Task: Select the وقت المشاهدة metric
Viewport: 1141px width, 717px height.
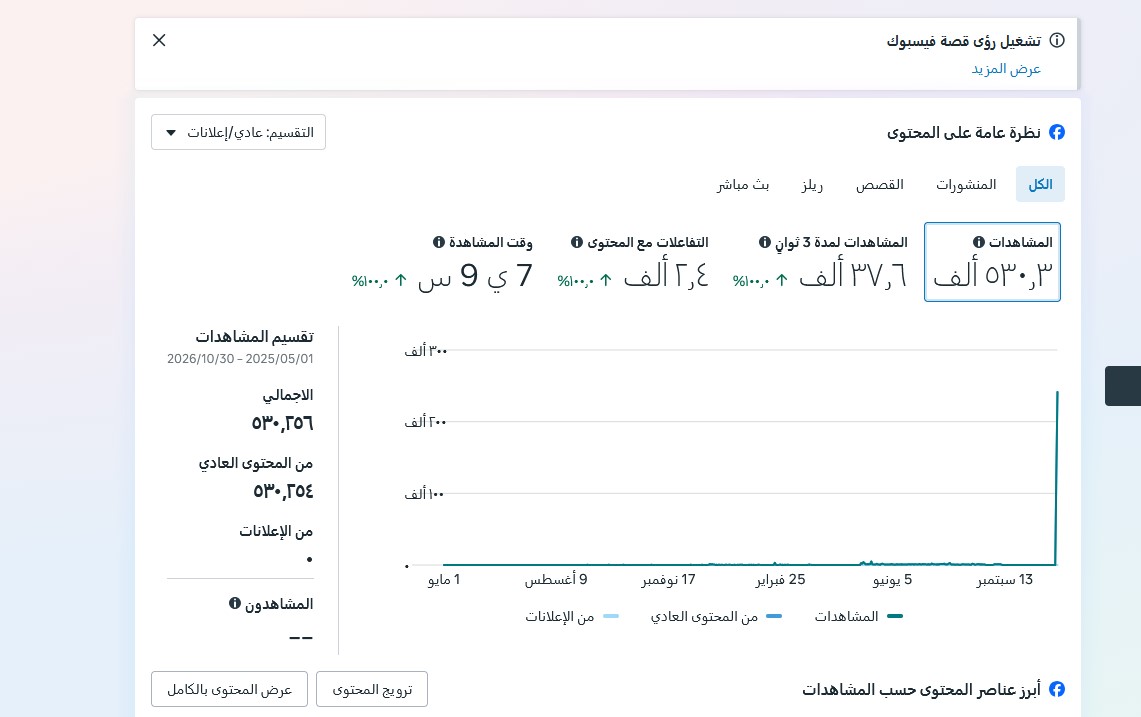Action: click(442, 262)
